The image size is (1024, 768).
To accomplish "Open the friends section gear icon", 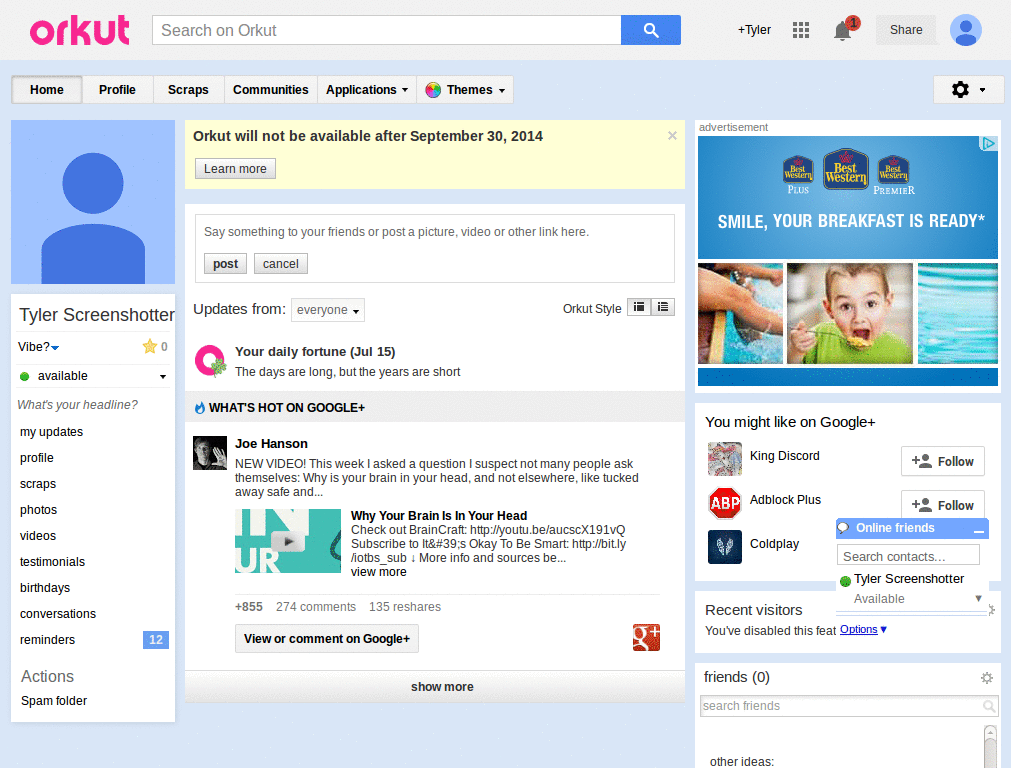I will pos(987,678).
